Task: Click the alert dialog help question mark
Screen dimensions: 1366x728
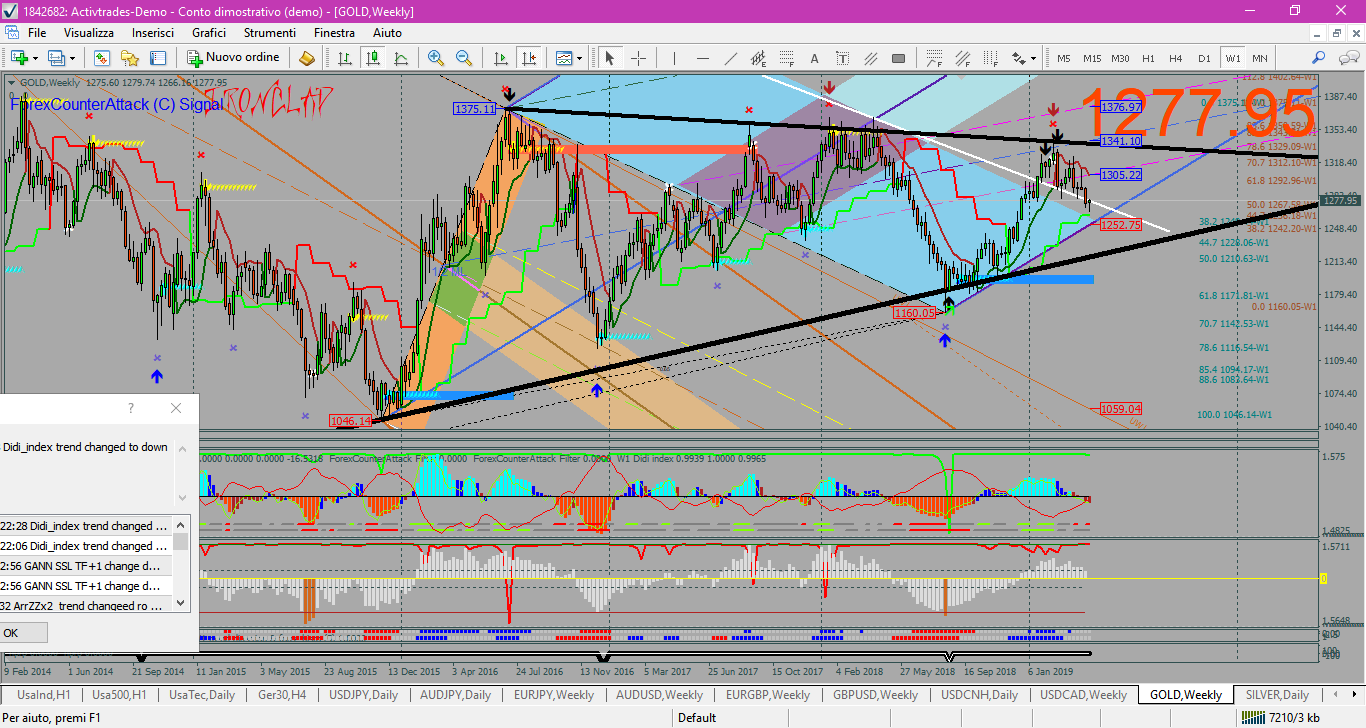Action: 131,408
